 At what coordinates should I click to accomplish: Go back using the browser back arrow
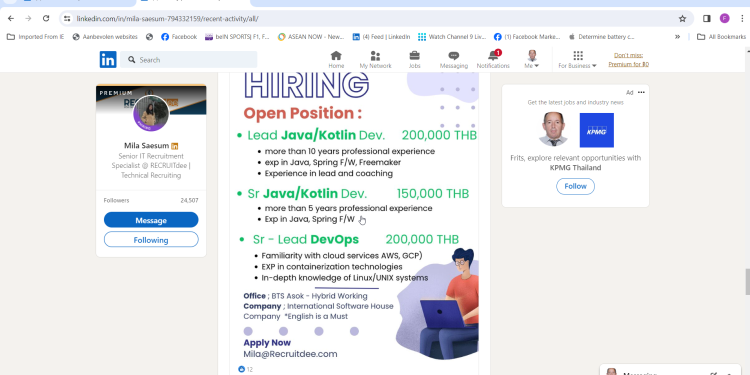point(11,19)
